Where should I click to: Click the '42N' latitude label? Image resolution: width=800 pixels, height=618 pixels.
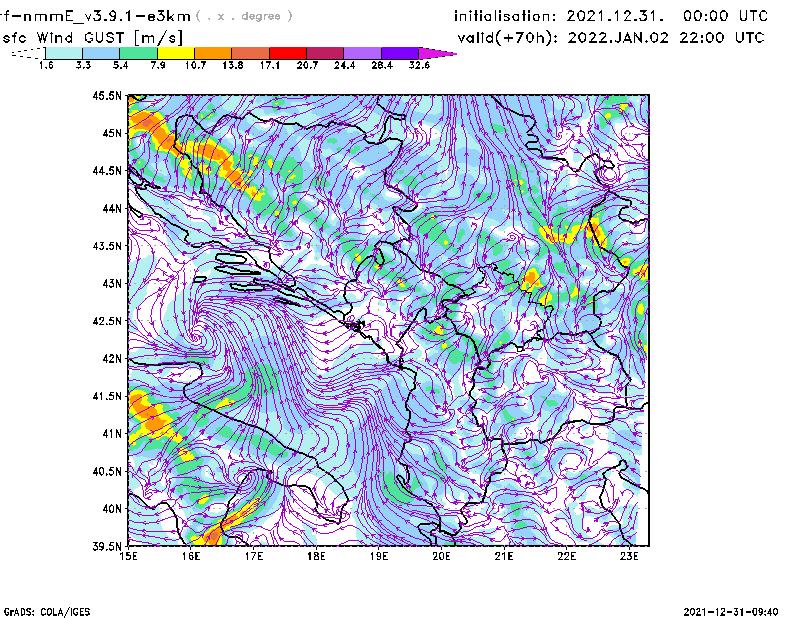[x=112, y=359]
